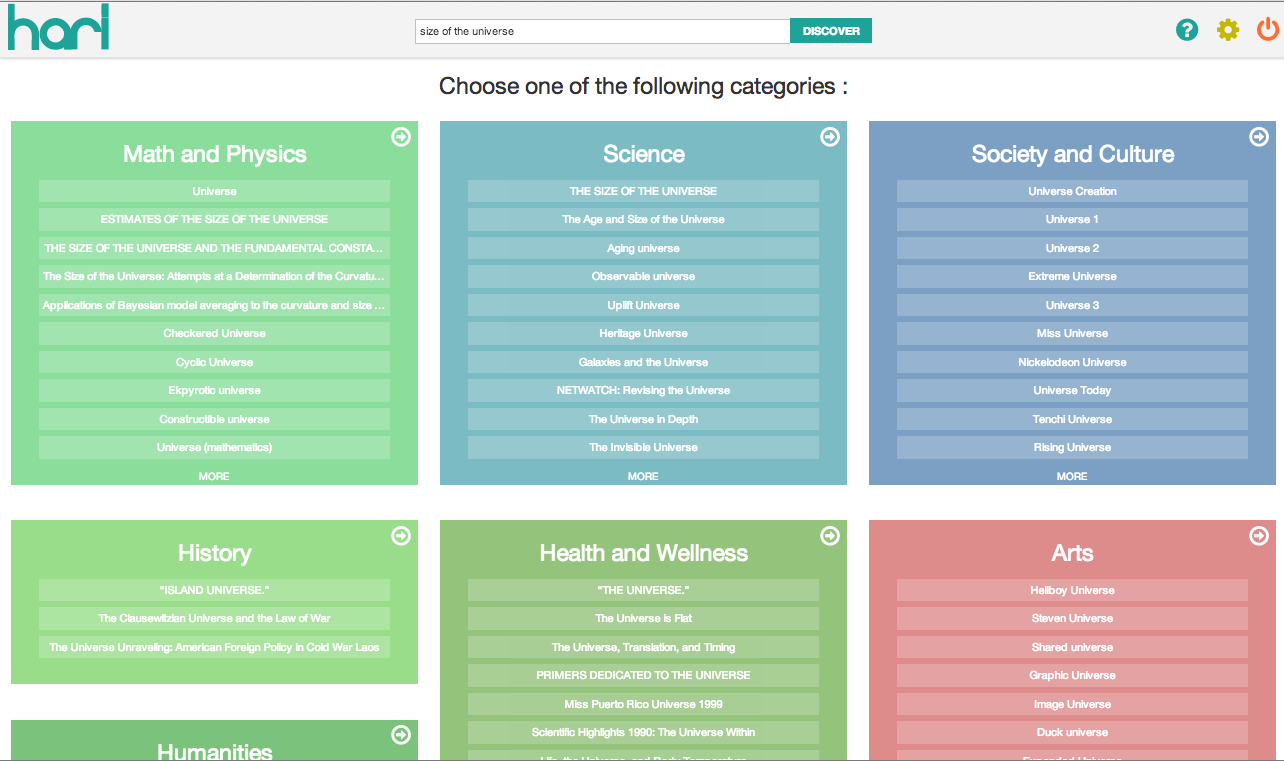
Task: Show MORE under Society and Culture
Action: point(1072,476)
